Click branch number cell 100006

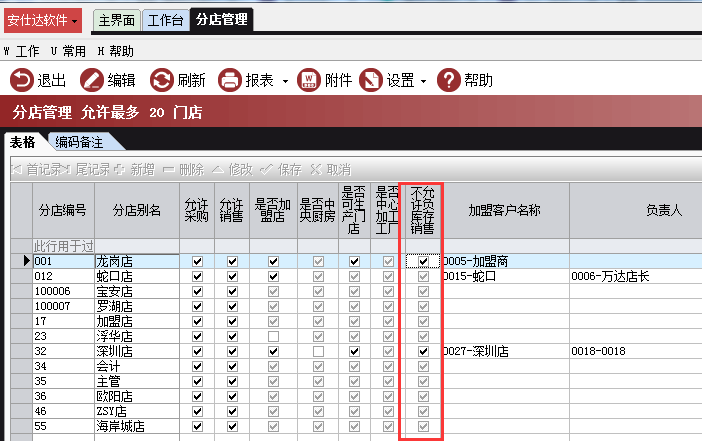63,291
